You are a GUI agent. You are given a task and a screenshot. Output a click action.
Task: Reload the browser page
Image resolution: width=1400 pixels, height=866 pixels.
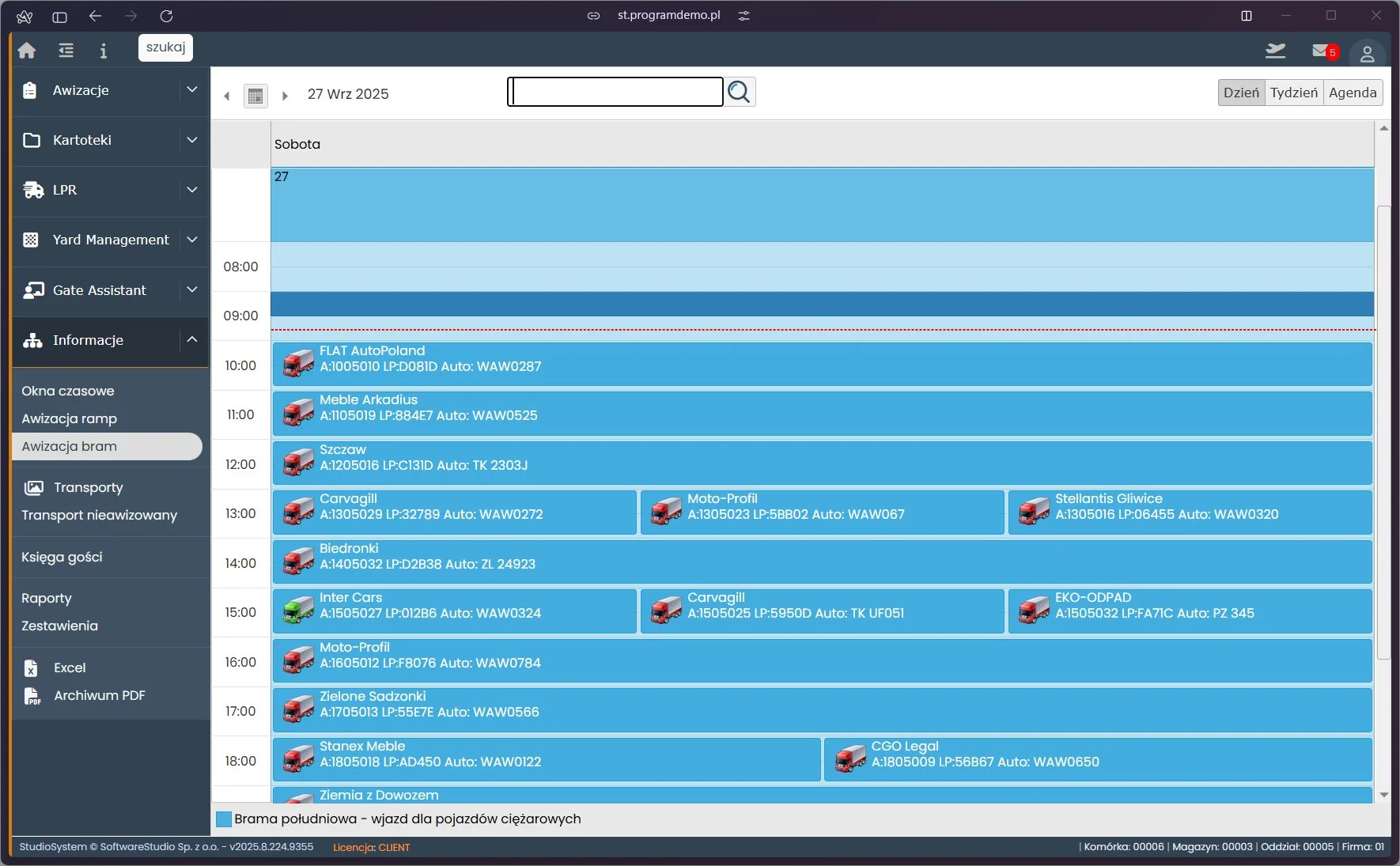point(166,16)
